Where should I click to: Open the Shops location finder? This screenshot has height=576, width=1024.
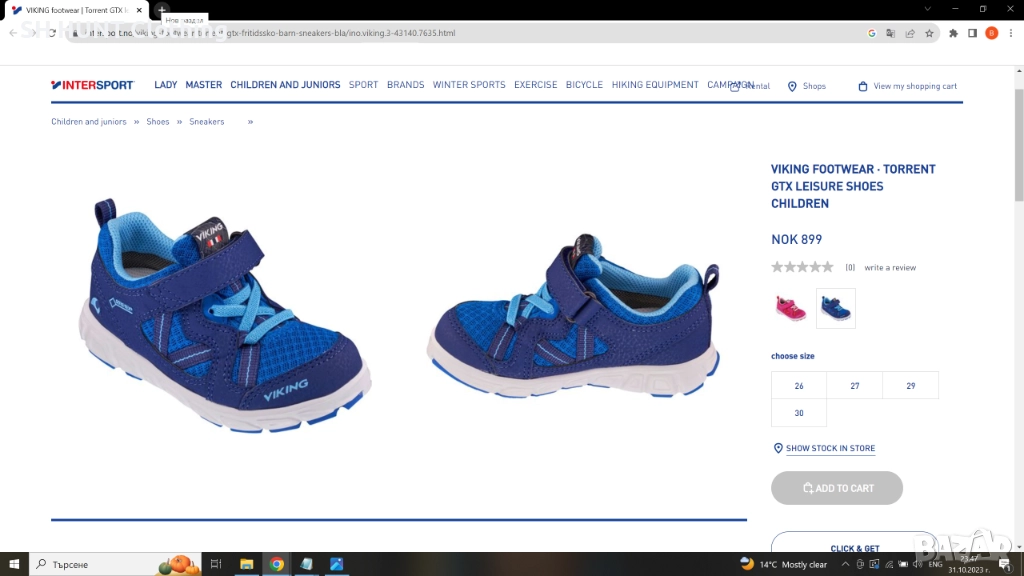807,86
